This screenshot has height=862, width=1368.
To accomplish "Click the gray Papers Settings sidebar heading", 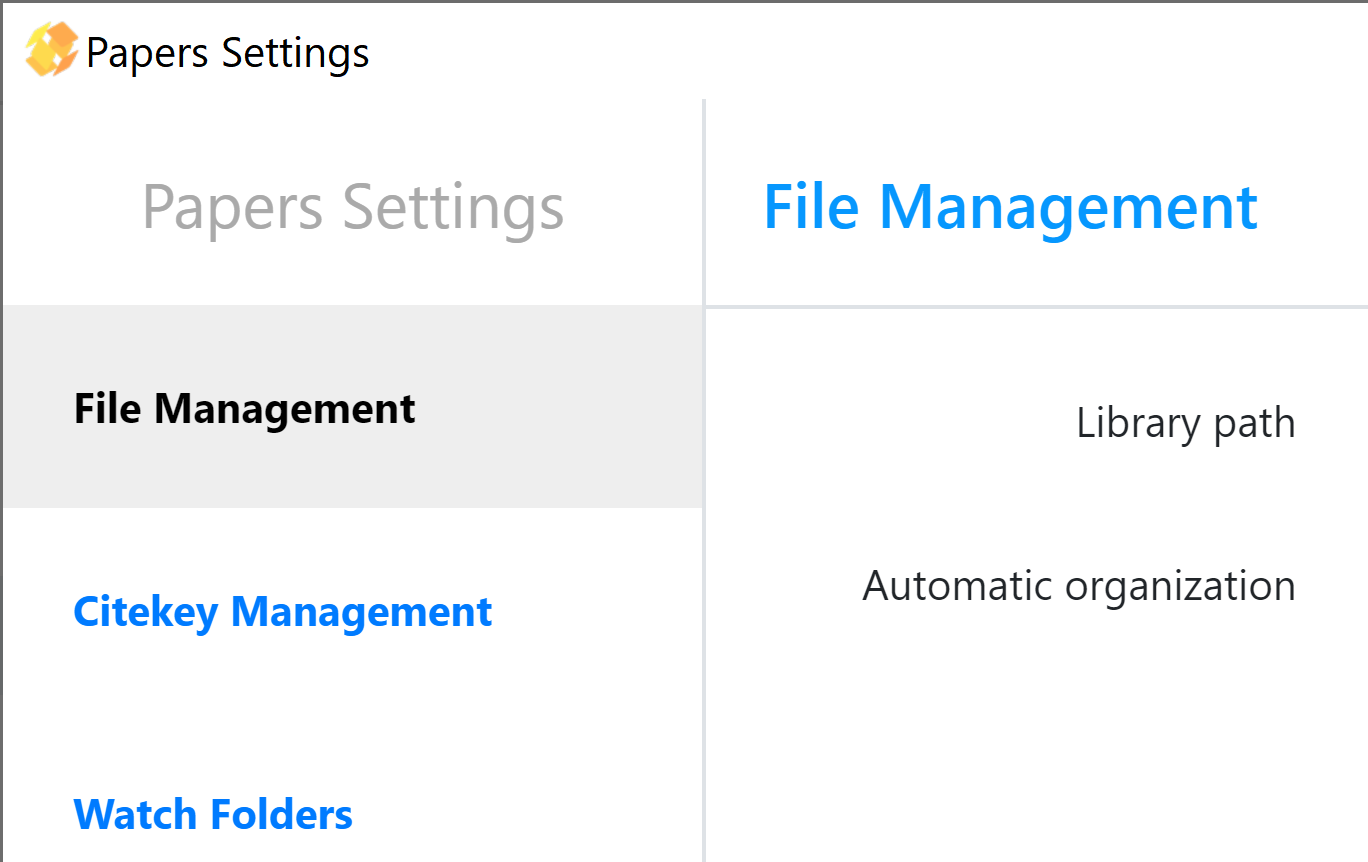I will (353, 207).
